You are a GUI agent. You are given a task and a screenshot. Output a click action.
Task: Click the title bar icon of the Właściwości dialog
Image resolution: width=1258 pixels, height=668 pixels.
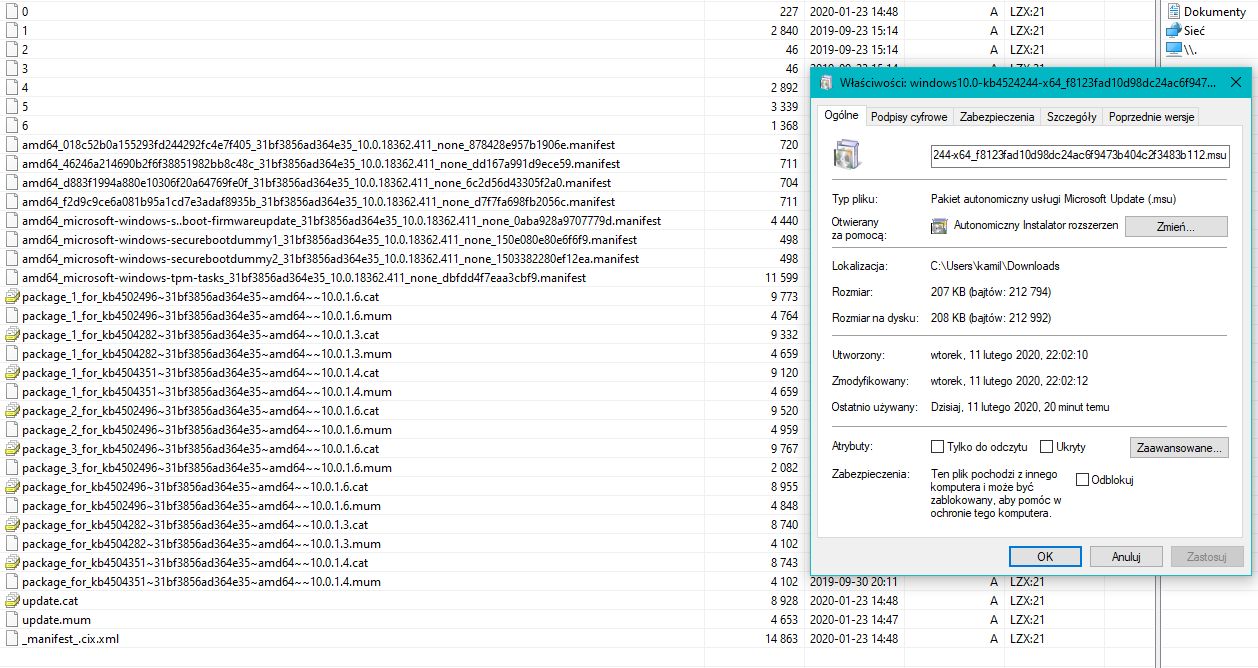pyautogui.click(x=825, y=82)
